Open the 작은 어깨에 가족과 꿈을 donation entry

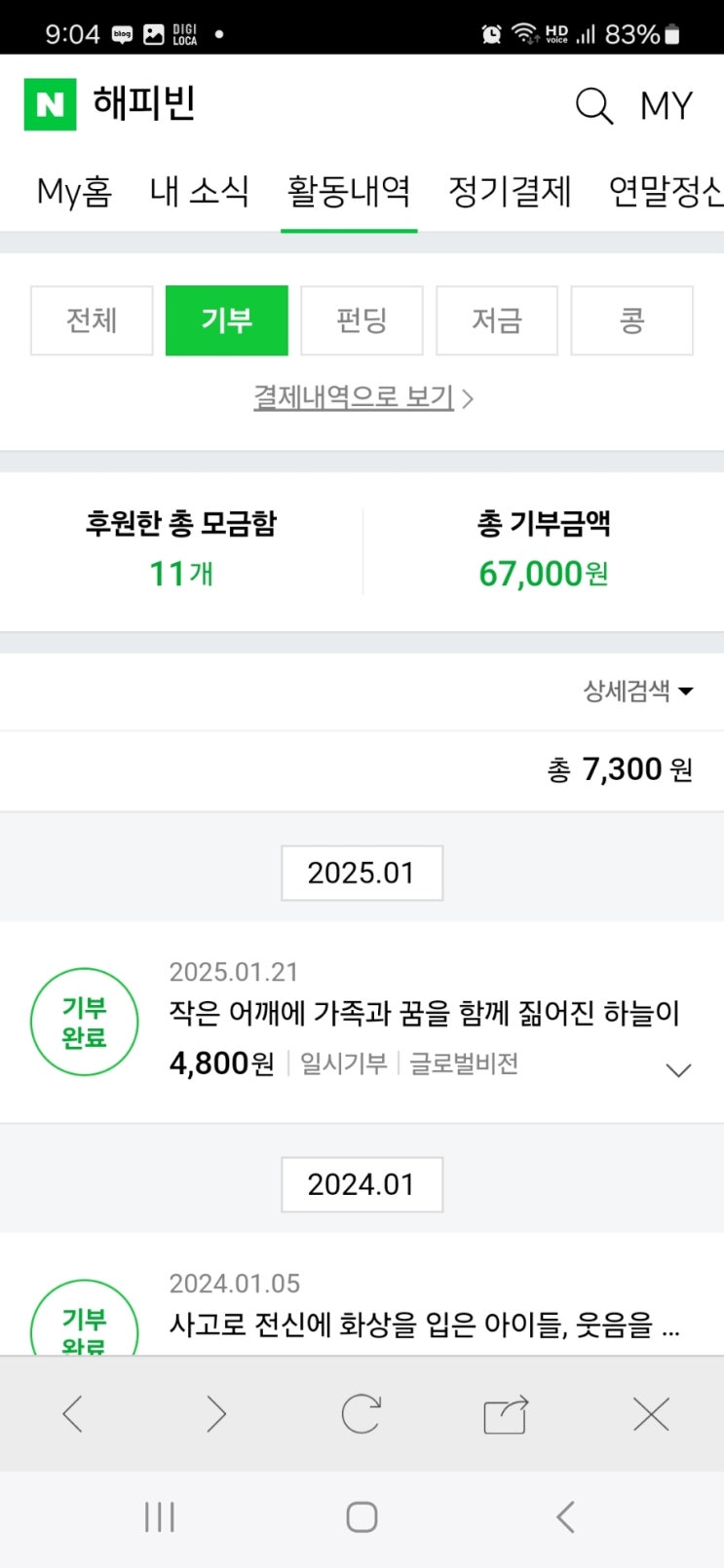424,1014
